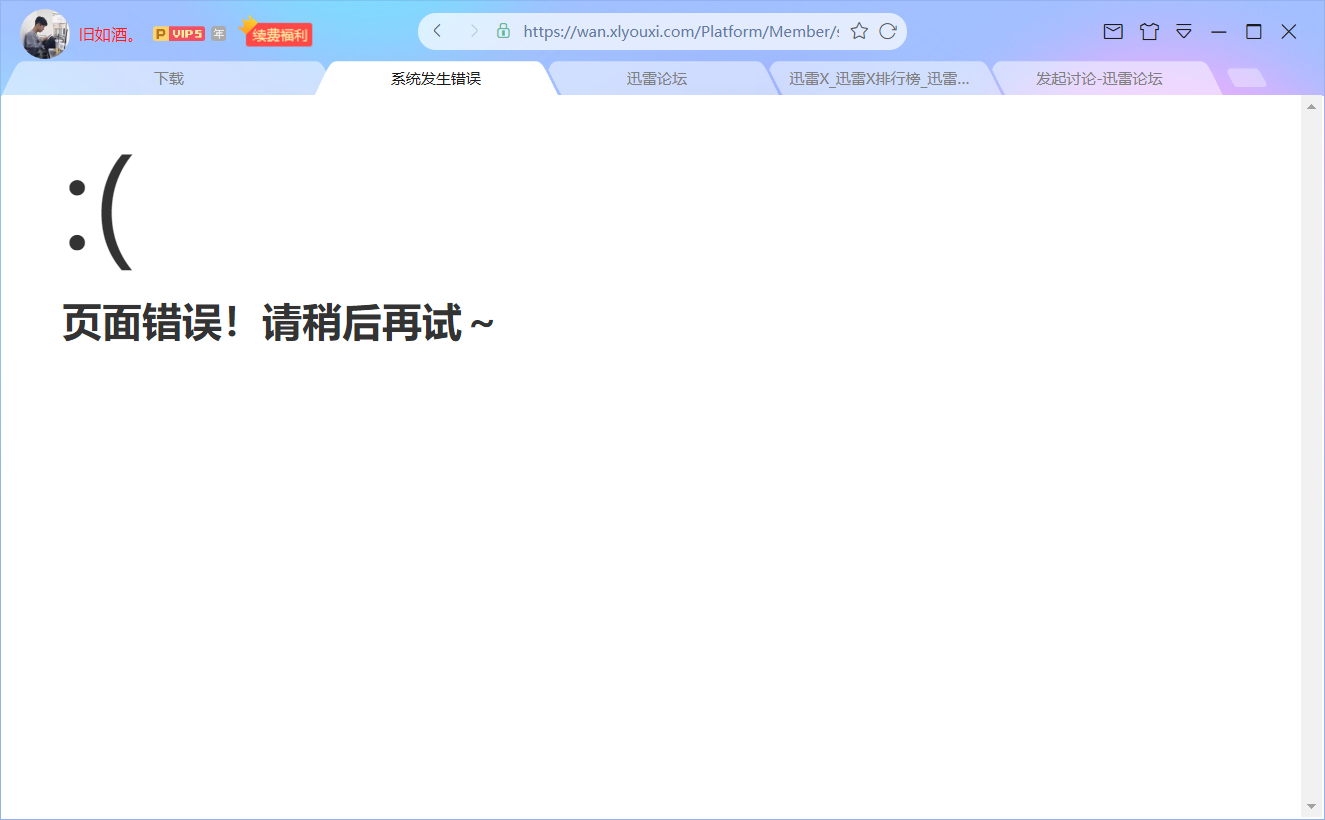Image resolution: width=1325 pixels, height=820 pixels.
Task: Open the download panel triangle dropdown
Action: [x=1184, y=31]
